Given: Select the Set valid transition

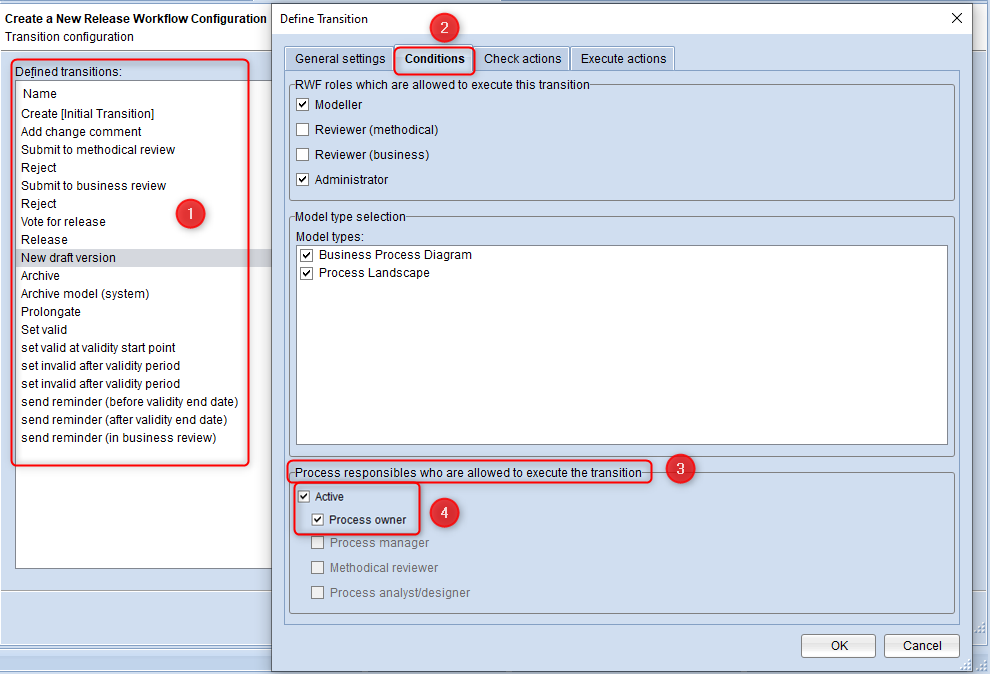Looking at the screenshot, I should [x=144, y=329].
